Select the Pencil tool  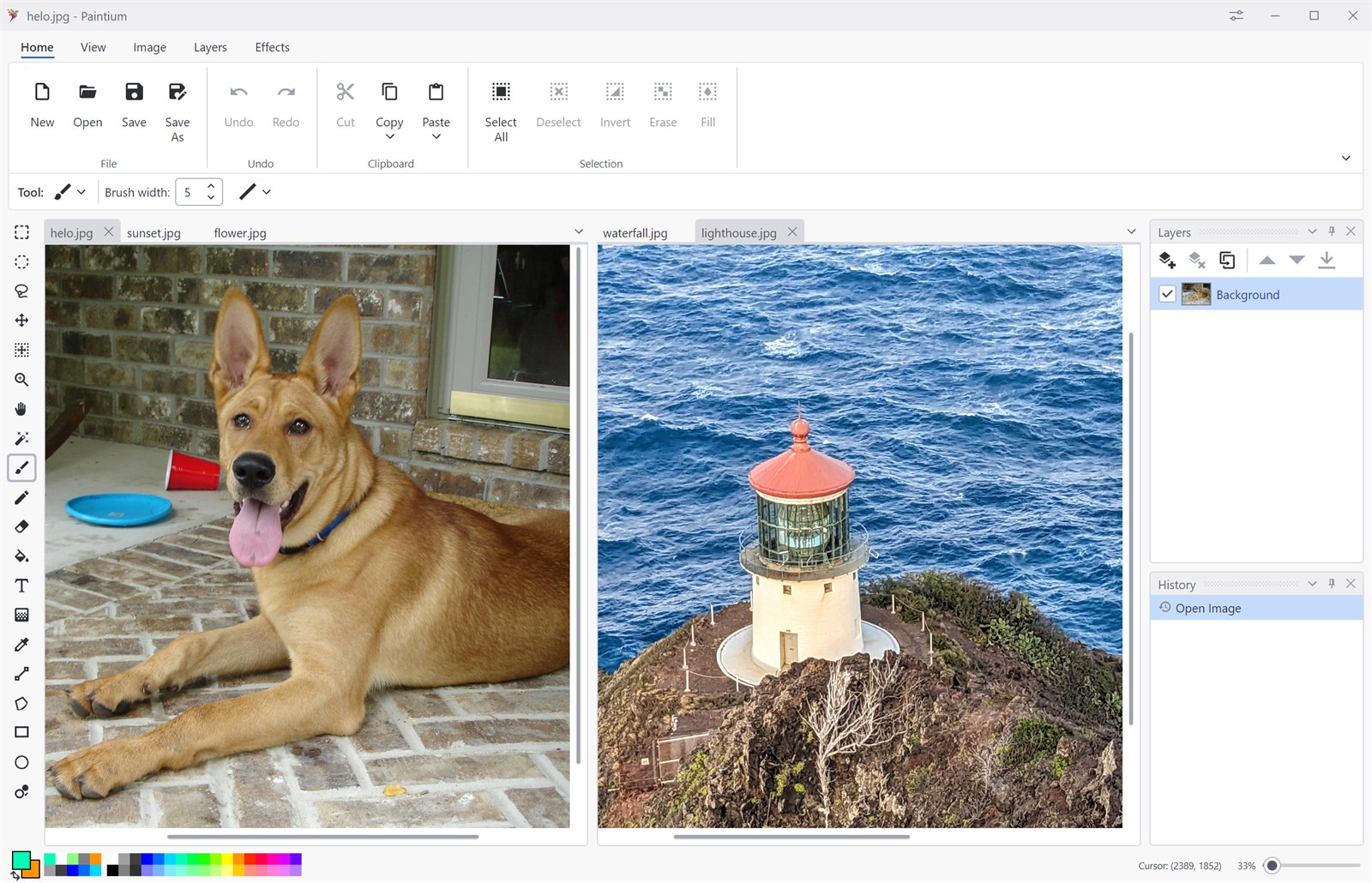21,497
